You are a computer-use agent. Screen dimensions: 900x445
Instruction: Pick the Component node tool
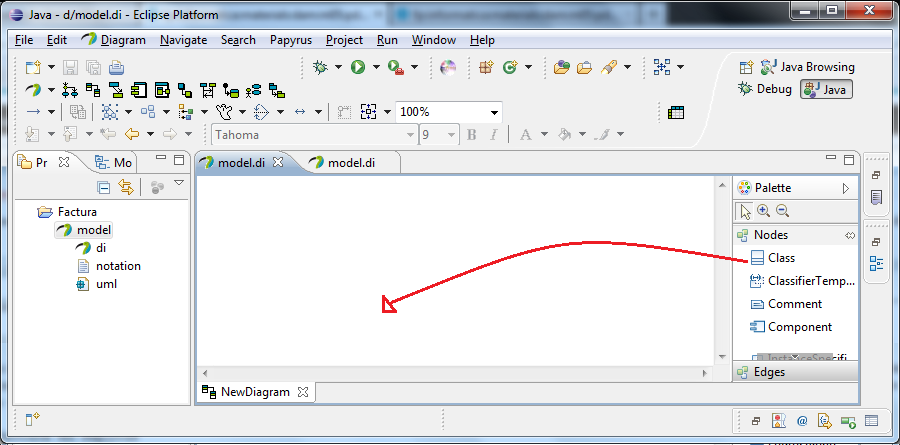(799, 327)
